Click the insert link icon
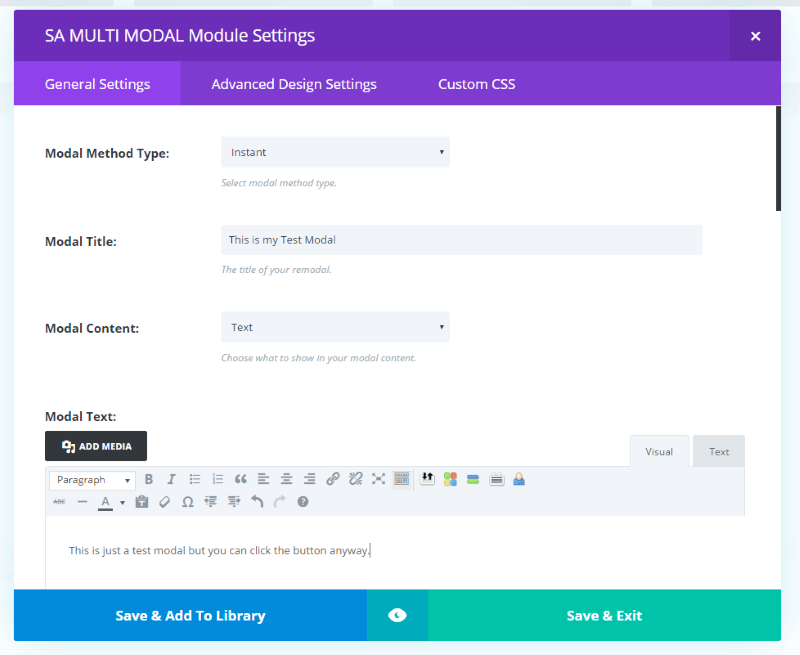This screenshot has height=655, width=800. (x=333, y=479)
